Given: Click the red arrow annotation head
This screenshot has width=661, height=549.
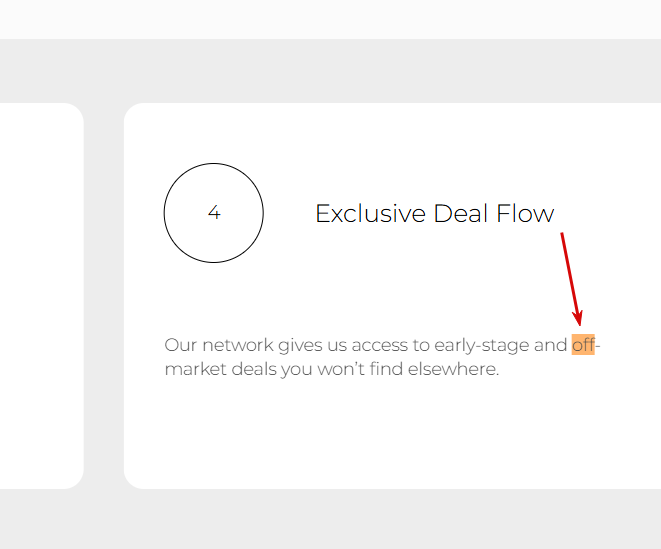Looking at the screenshot, I should tap(578, 318).
